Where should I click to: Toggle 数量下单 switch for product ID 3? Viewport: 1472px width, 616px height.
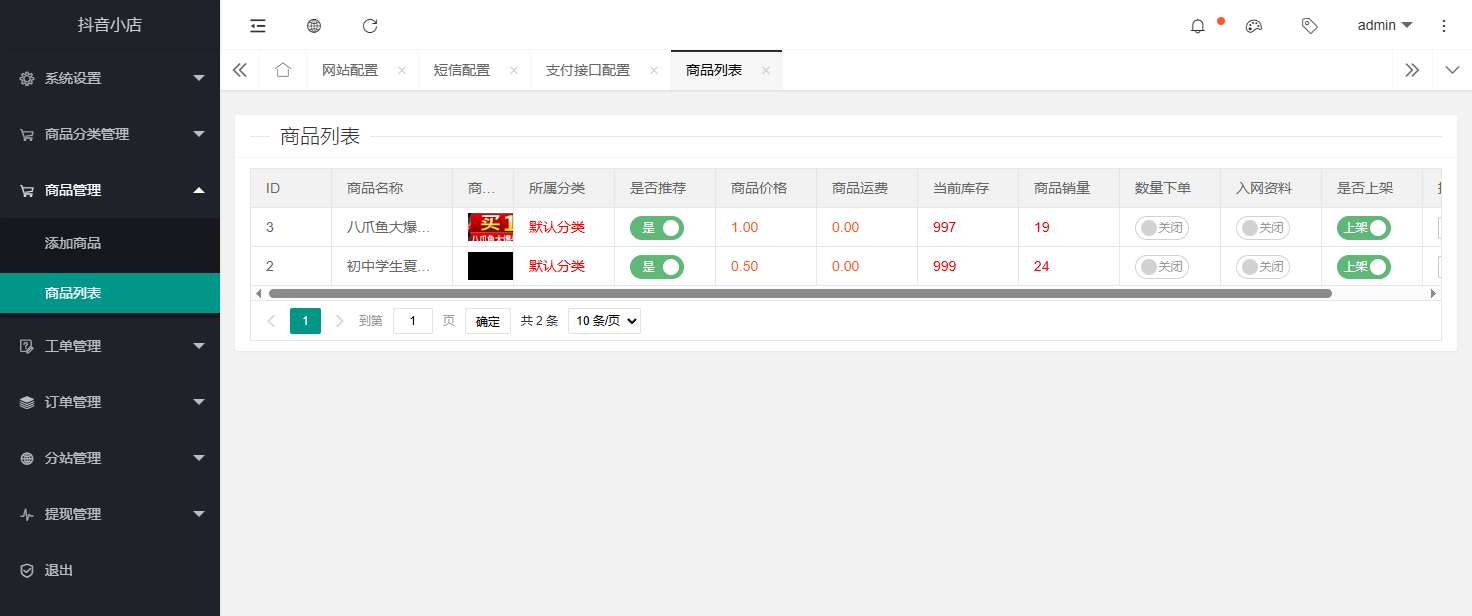click(x=1162, y=228)
